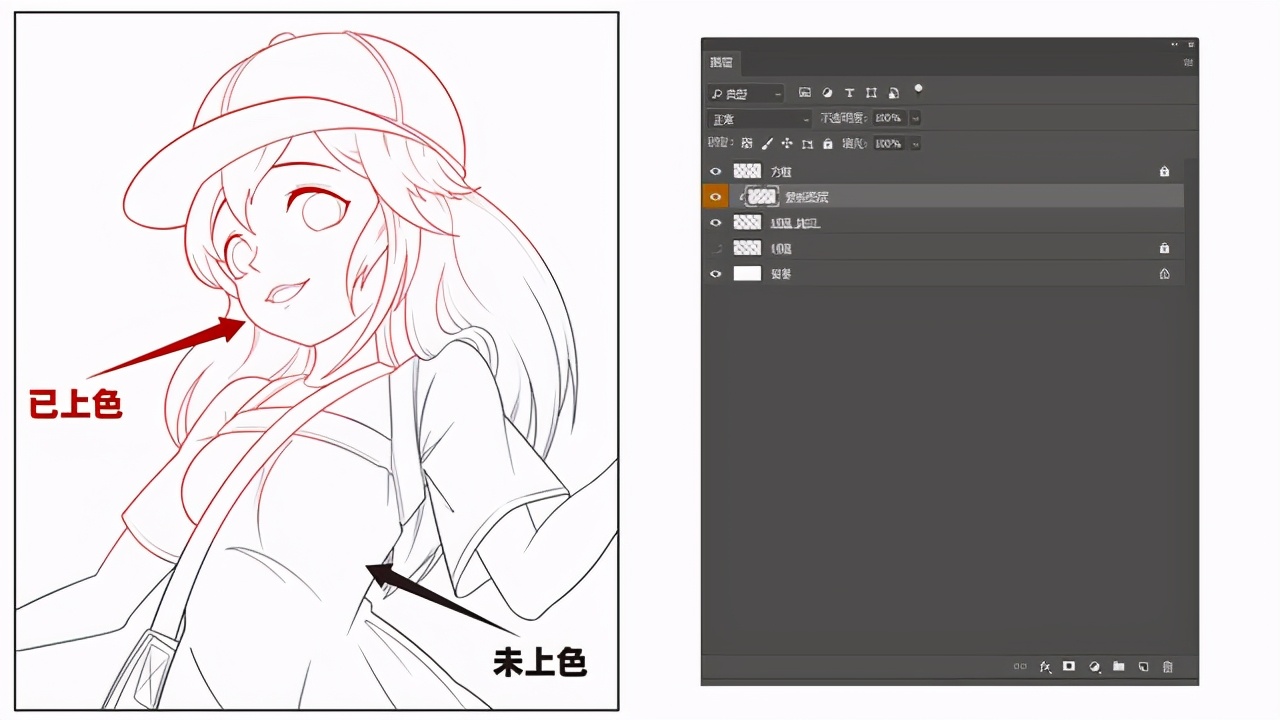Click the link layers icon
The image size is (1280, 720).
point(1020,666)
